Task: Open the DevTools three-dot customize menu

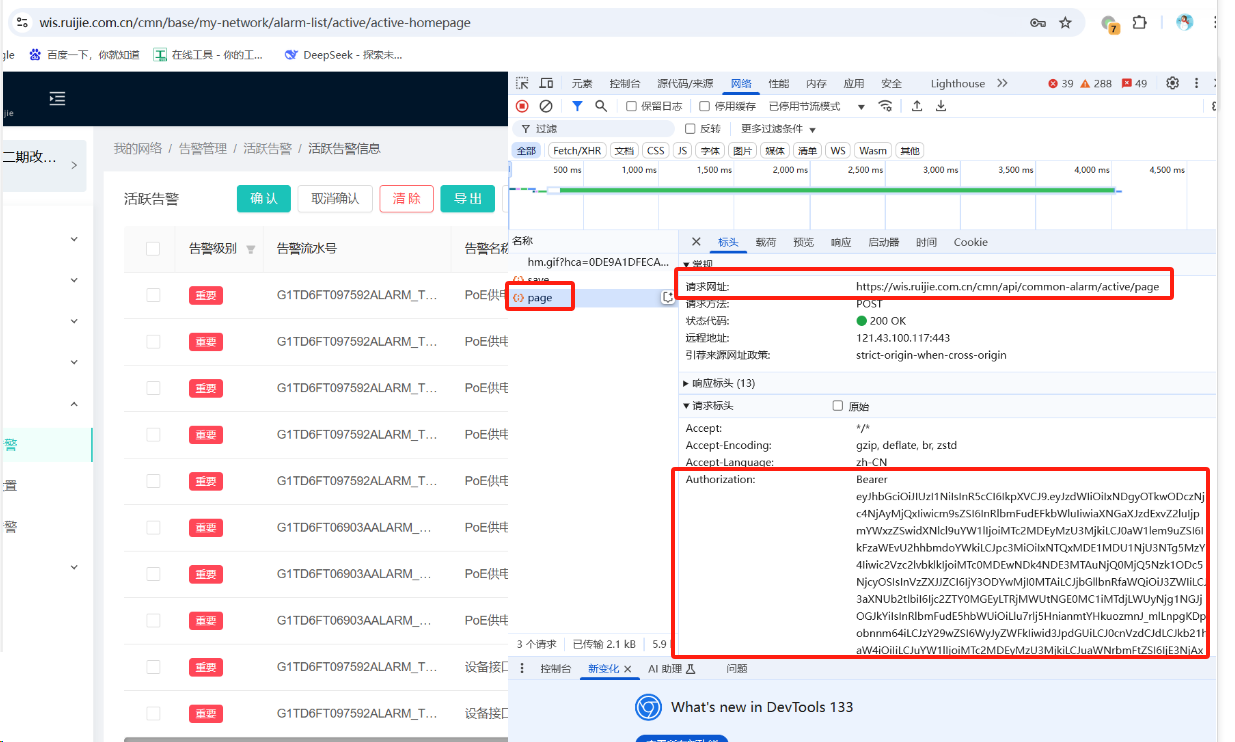Action: coord(1197,83)
